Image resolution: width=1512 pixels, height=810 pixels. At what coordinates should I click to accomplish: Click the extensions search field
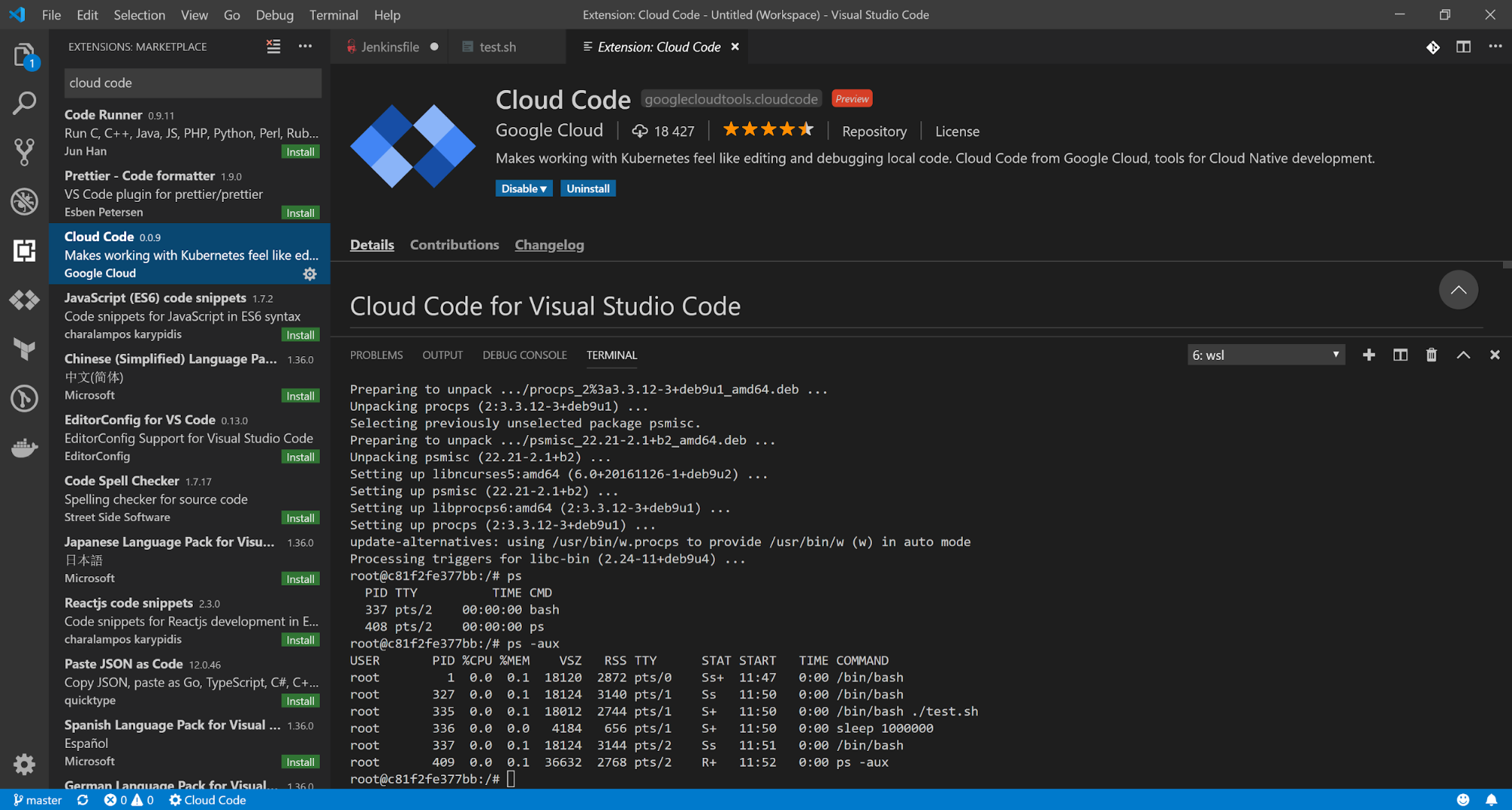(x=193, y=82)
